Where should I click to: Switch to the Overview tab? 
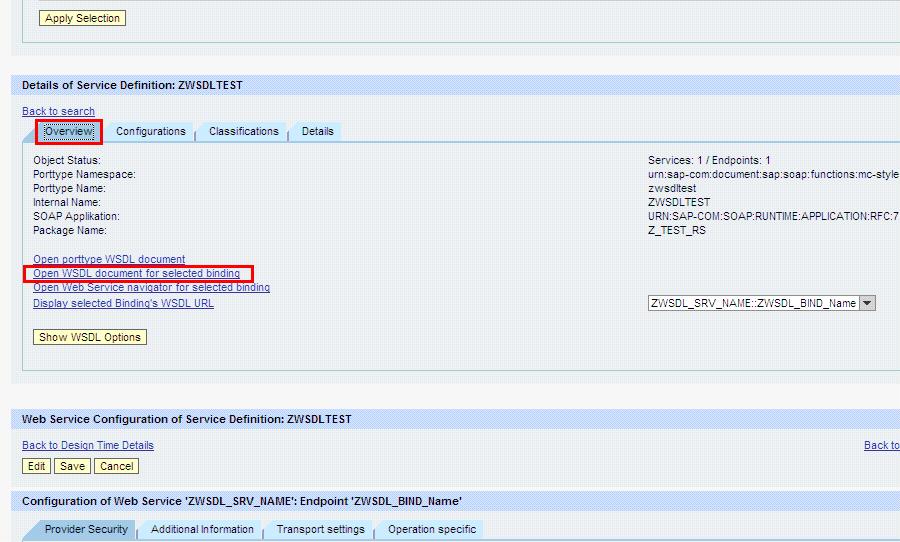click(69, 131)
